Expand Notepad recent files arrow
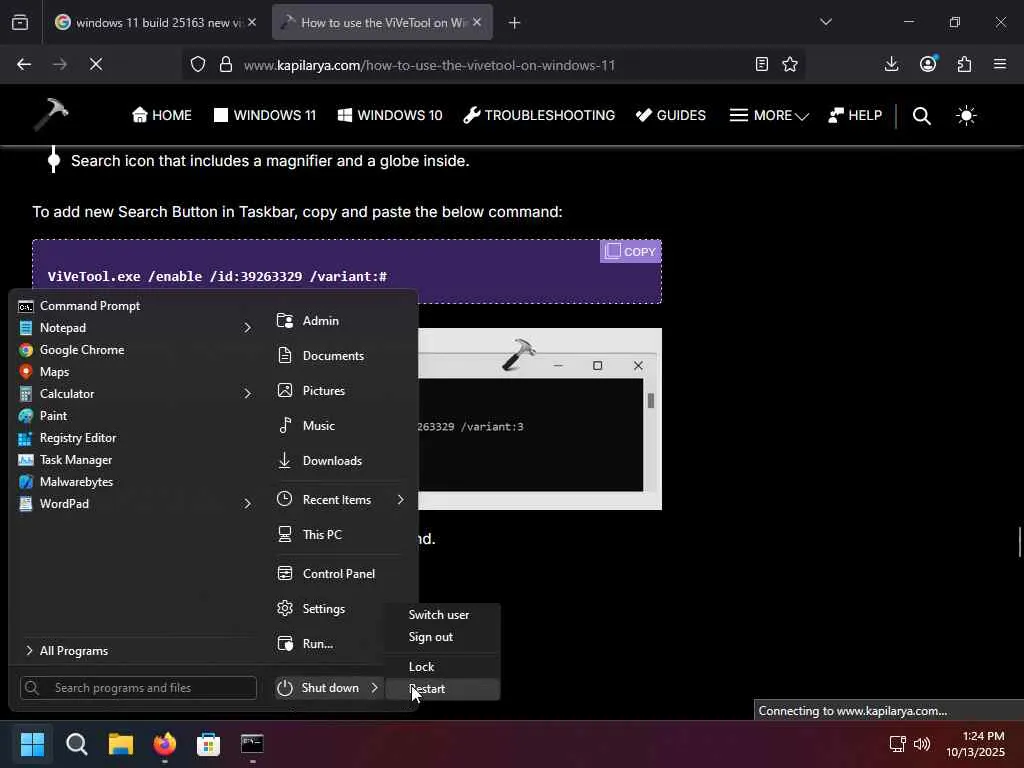1024x768 pixels. click(248, 328)
